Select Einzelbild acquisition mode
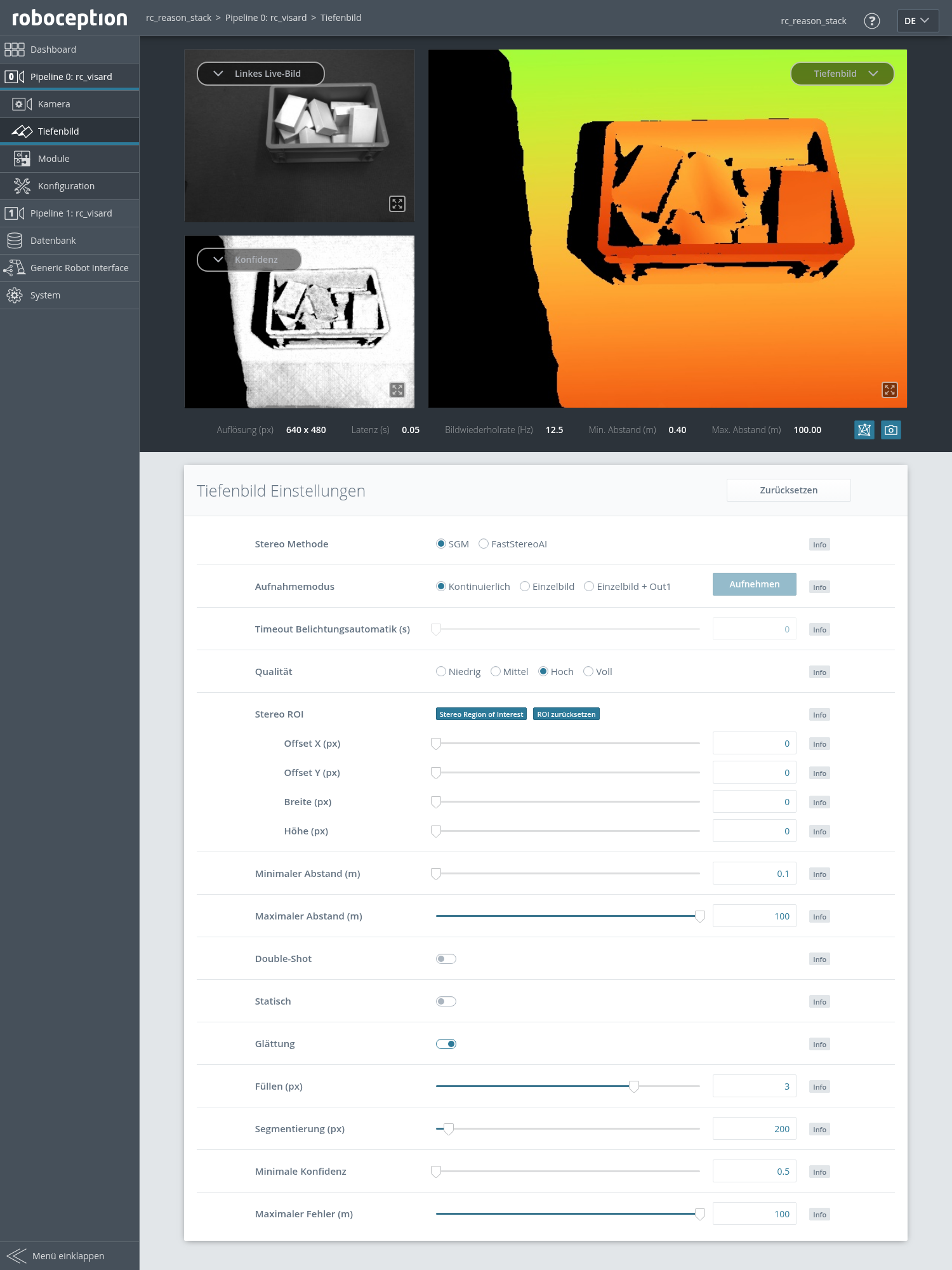The height and width of the screenshot is (1270, 952). click(x=525, y=587)
